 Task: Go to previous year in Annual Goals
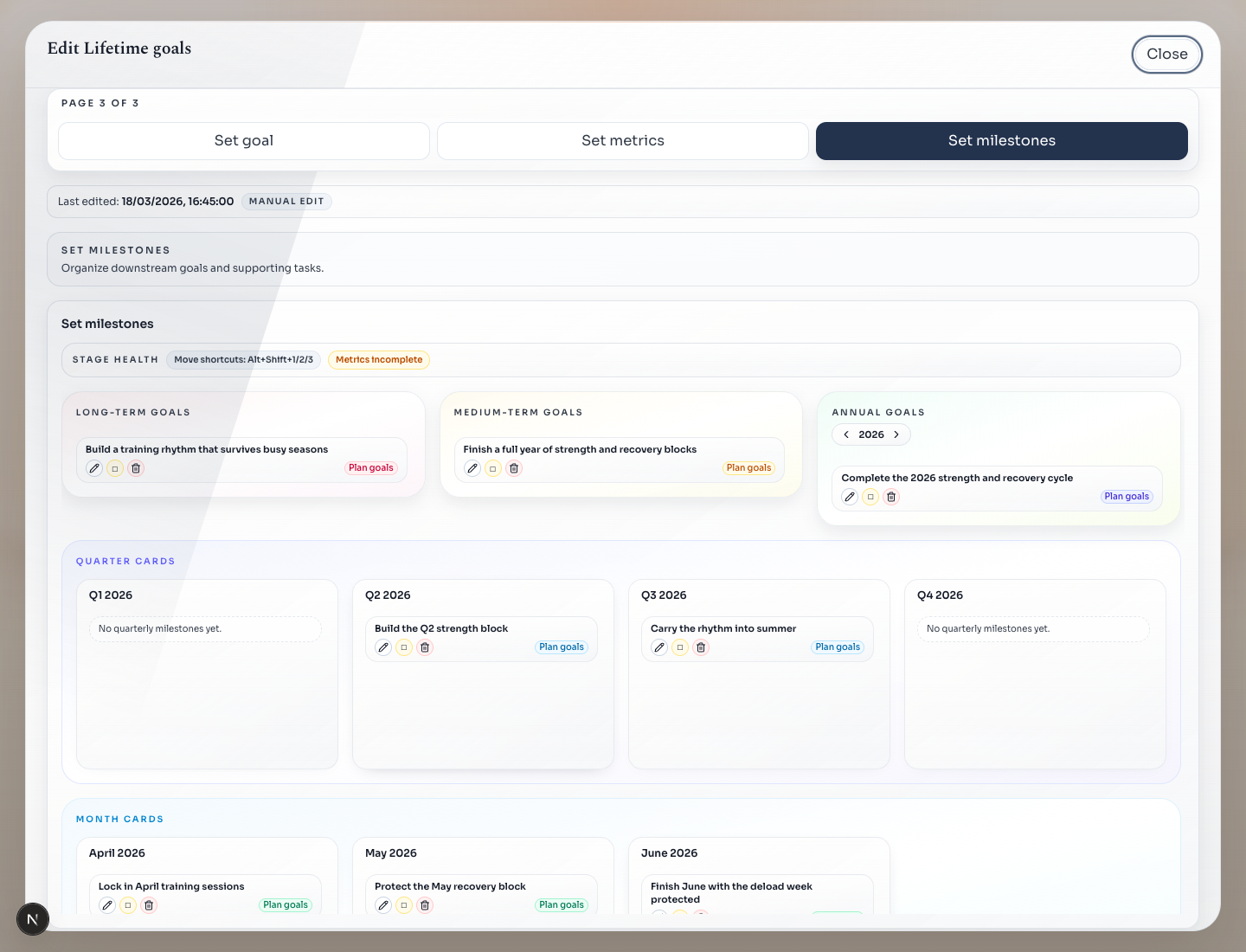pos(846,434)
